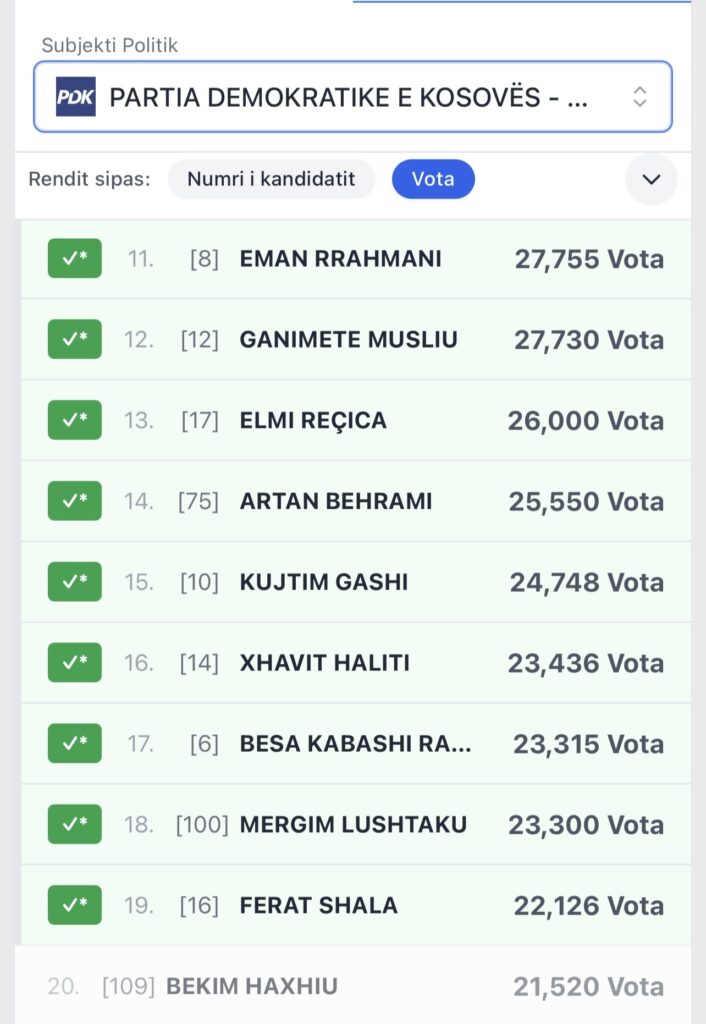Click green checkmark badge beside Eman Rrahmani
This screenshot has width=706, height=1024.
pos(74,259)
